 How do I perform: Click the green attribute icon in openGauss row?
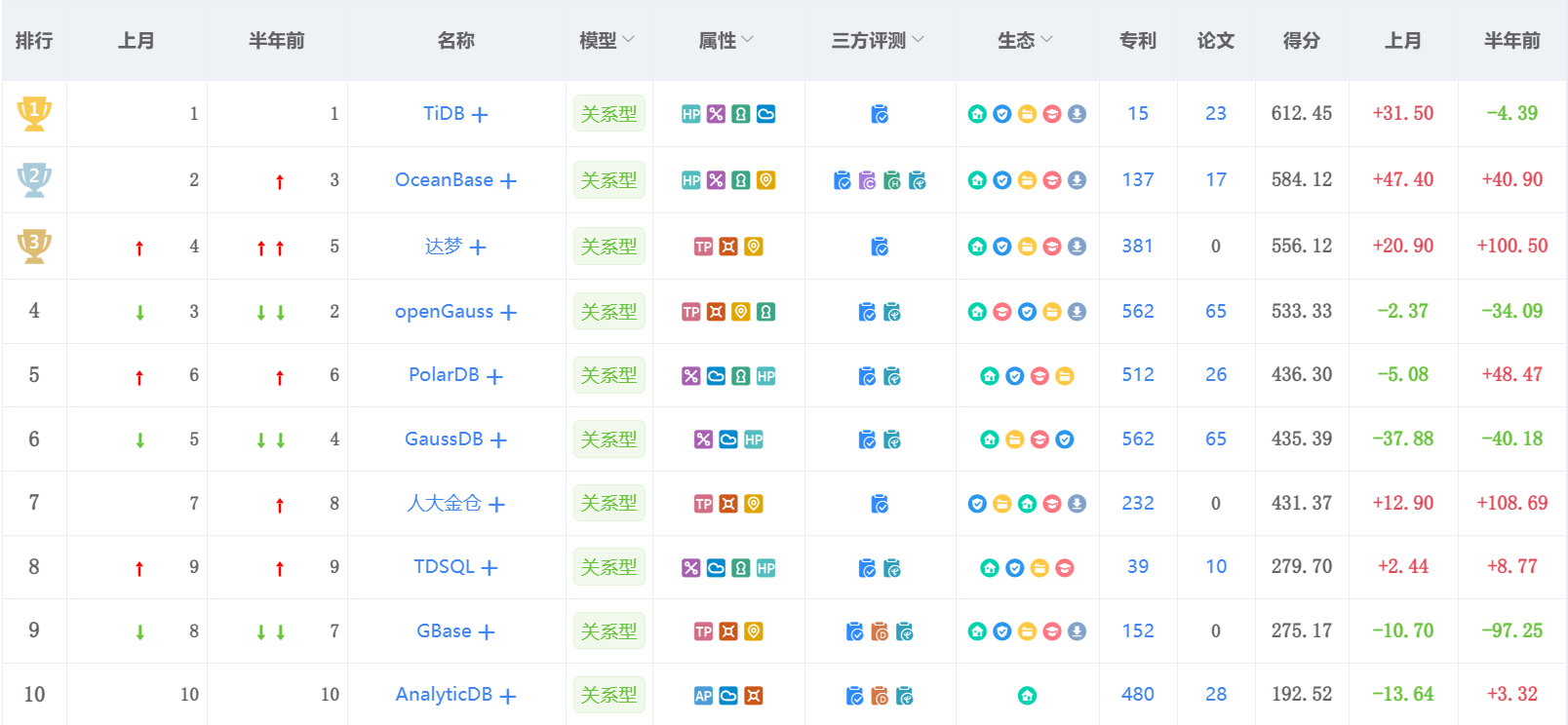click(765, 312)
